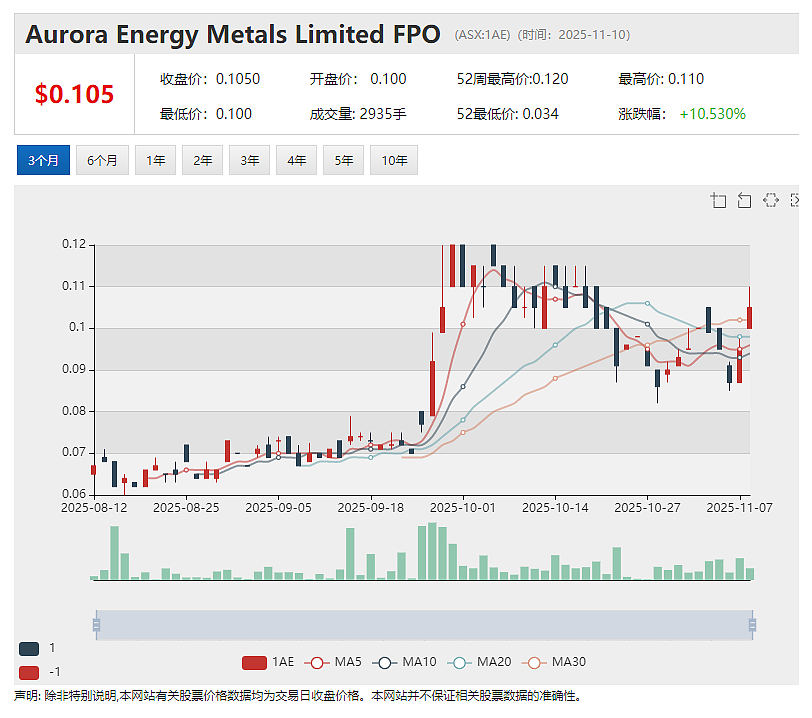The width and height of the screenshot is (812, 718).
Task: Show 10年 price history
Action: click(394, 160)
